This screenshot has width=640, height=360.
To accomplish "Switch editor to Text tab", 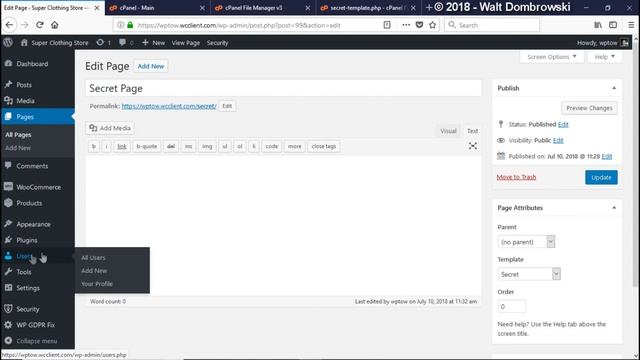I will [x=472, y=131].
